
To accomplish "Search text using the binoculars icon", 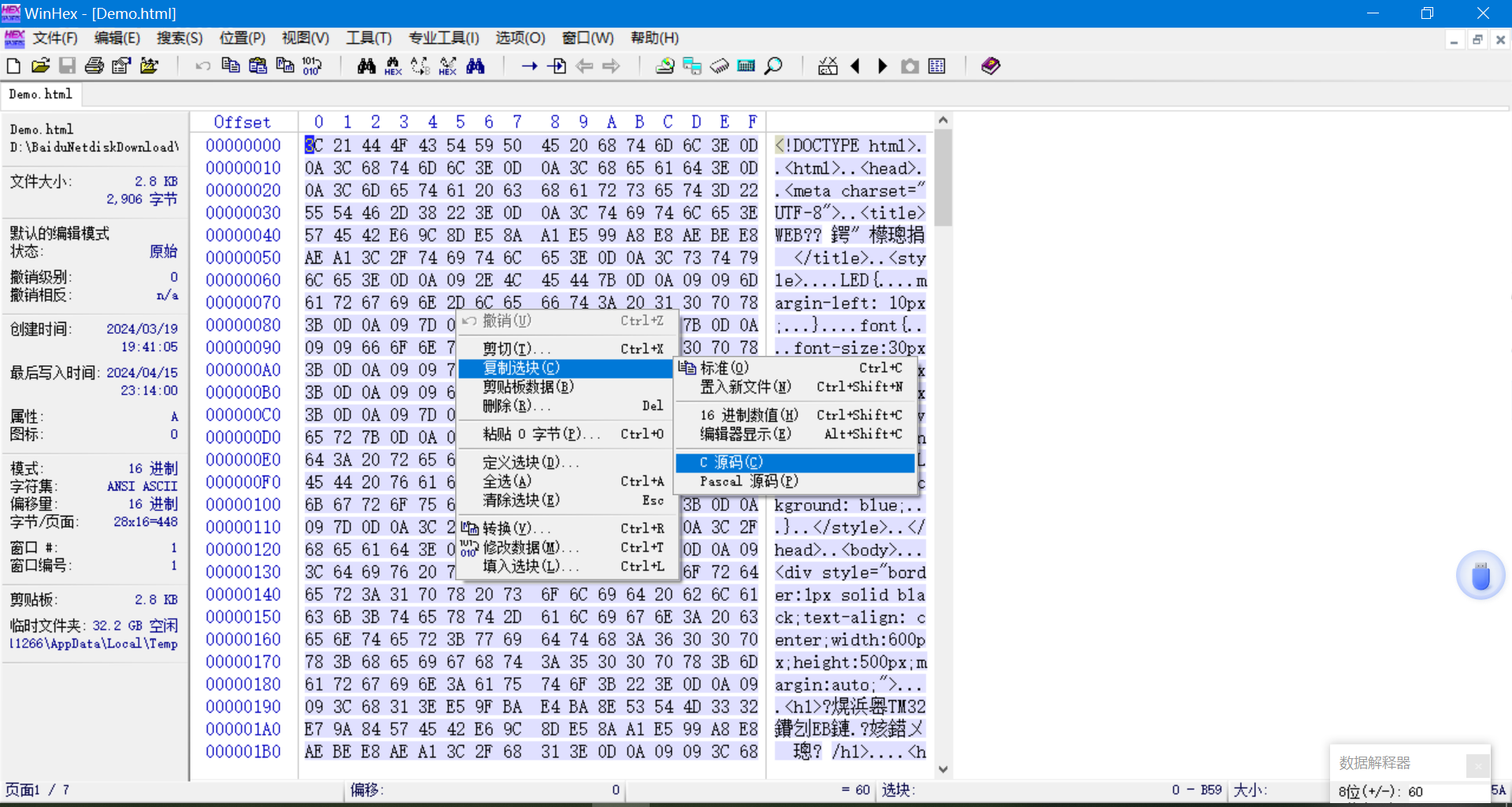I will (366, 66).
